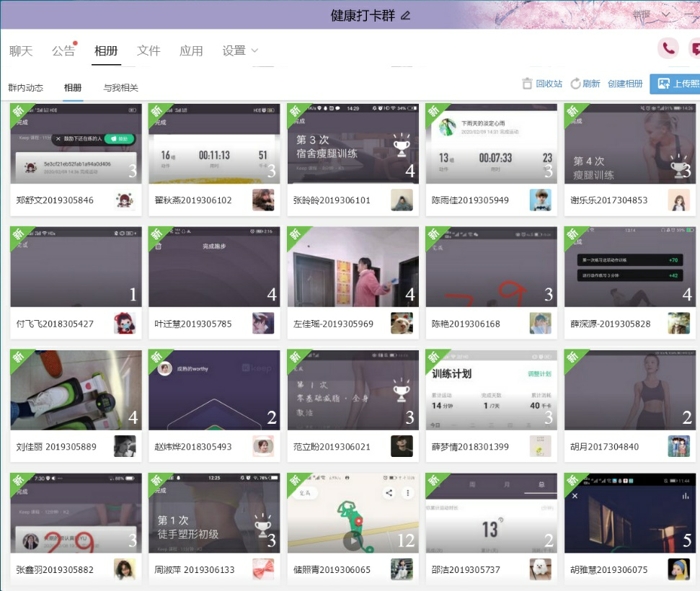Switch to the 聊天 chat tab

(x=21, y=51)
